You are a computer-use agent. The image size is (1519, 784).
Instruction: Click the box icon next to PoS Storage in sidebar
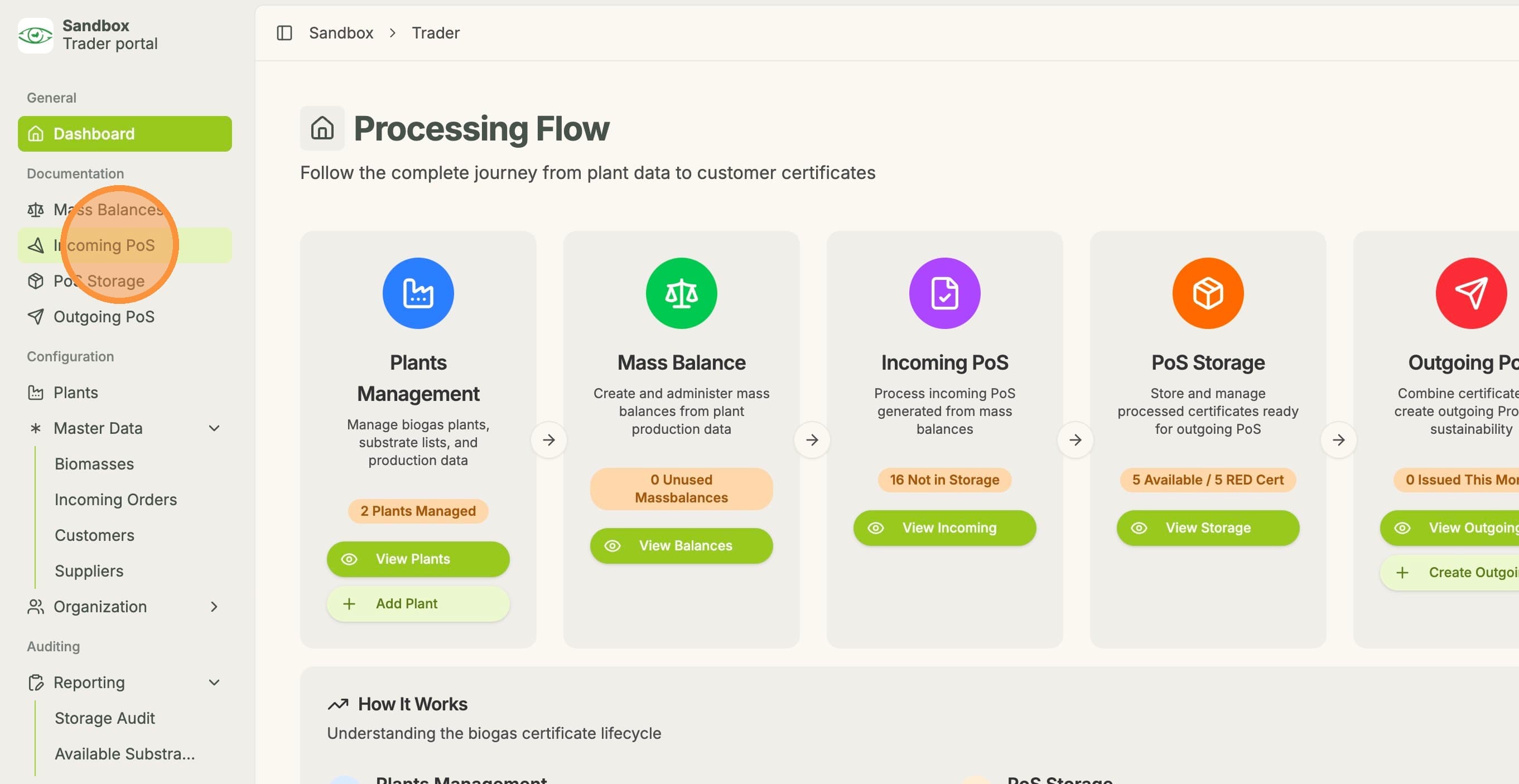[x=35, y=281]
